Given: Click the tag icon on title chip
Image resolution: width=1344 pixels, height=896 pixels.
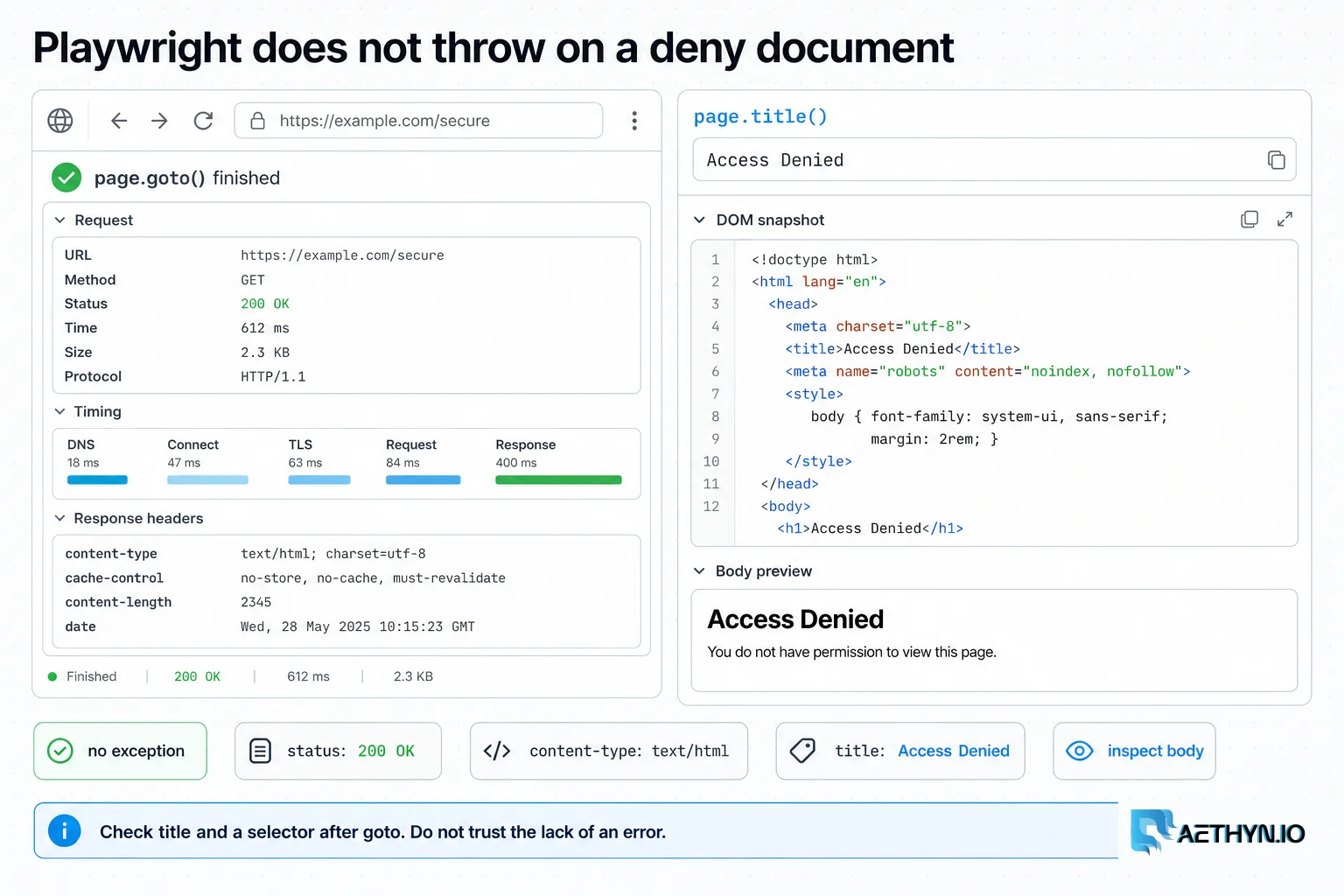Looking at the screenshot, I should (x=802, y=751).
